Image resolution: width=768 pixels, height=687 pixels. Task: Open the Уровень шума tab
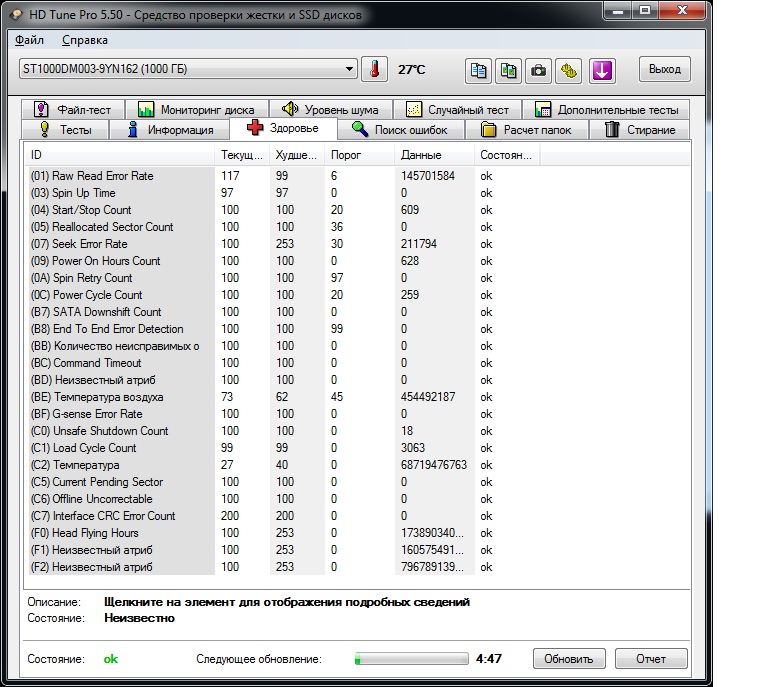point(331,109)
